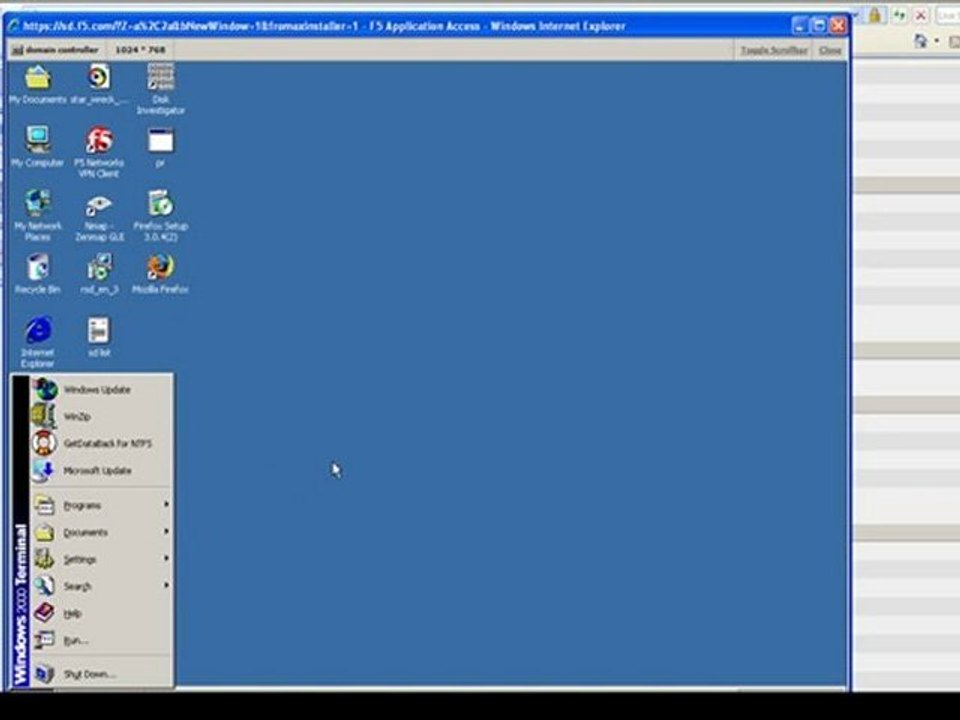The image size is (960, 720).
Task: Select Microsoft Update in Start menu
Action: point(101,470)
